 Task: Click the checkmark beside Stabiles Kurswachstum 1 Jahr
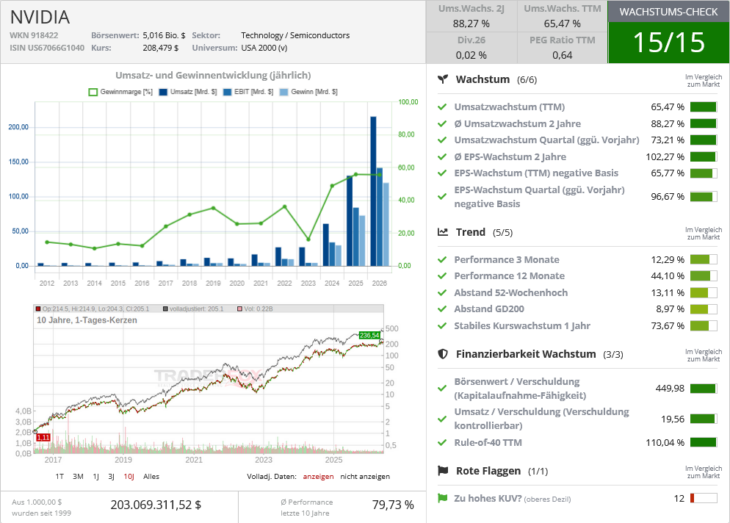(442, 326)
